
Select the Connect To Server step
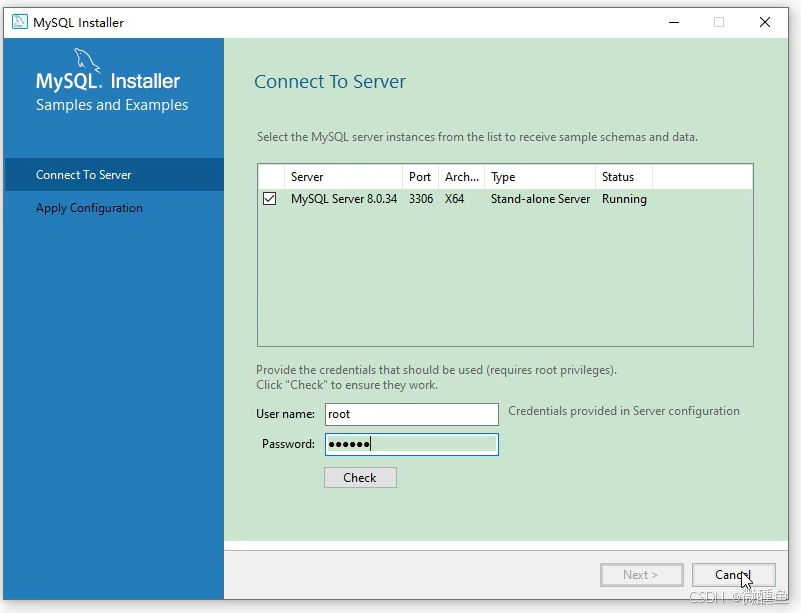[84, 174]
